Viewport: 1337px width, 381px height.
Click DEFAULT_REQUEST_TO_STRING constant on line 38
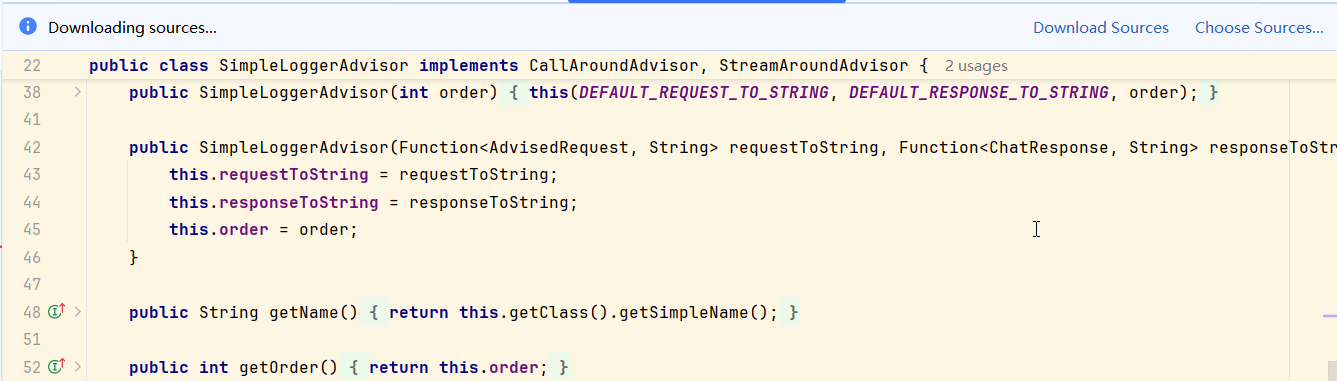tap(704, 93)
